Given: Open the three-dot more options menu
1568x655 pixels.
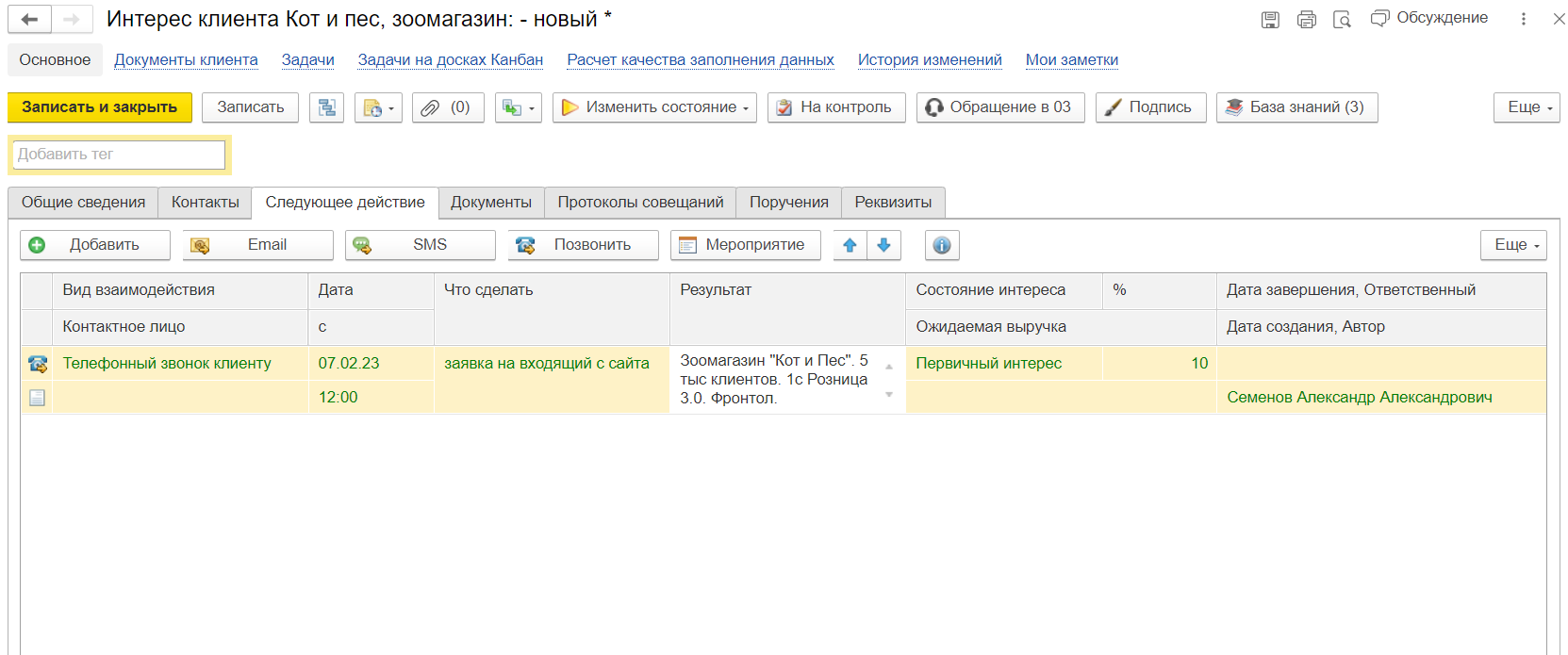Looking at the screenshot, I should pos(1523,19).
